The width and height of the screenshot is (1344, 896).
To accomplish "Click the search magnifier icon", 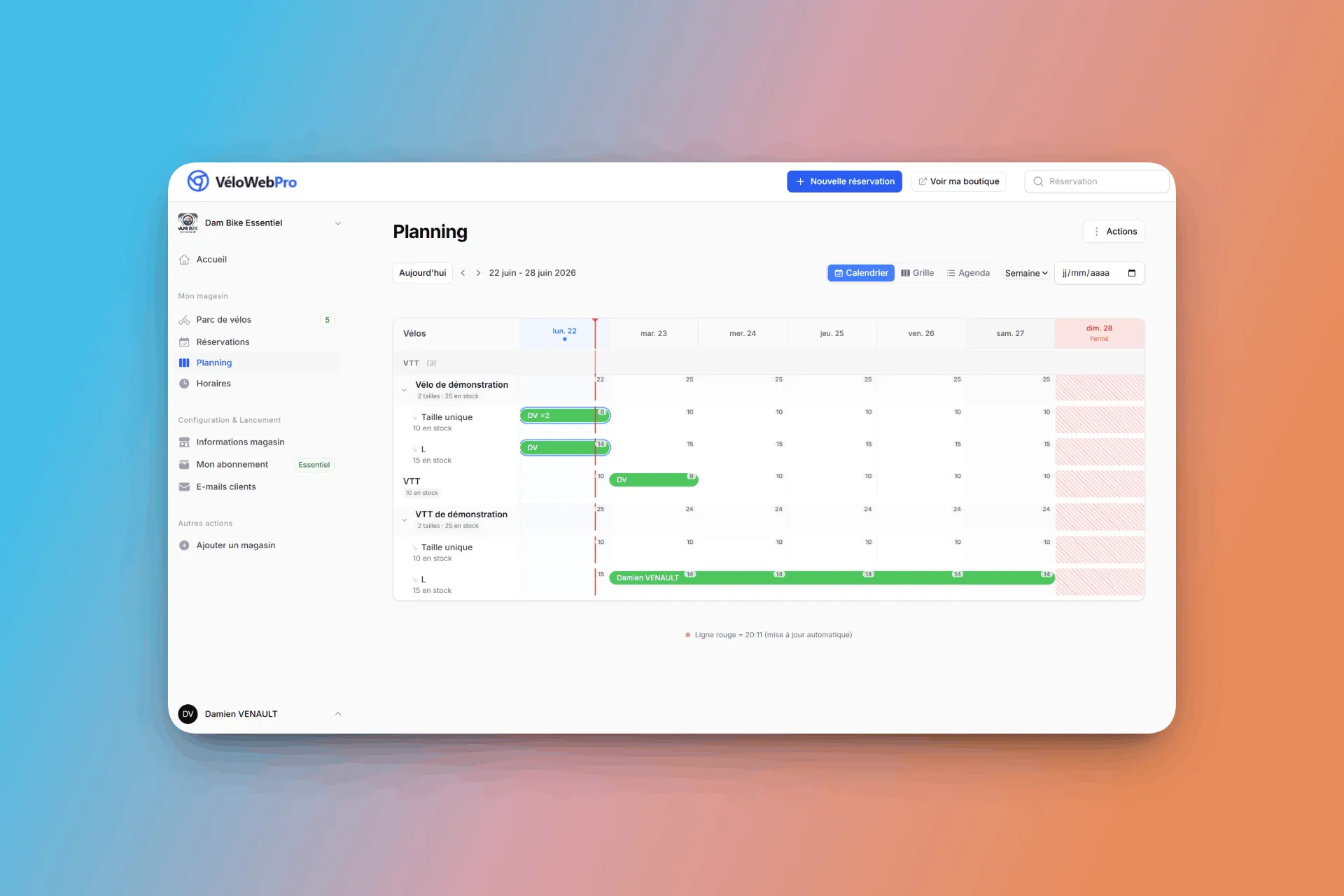I will point(1038,181).
